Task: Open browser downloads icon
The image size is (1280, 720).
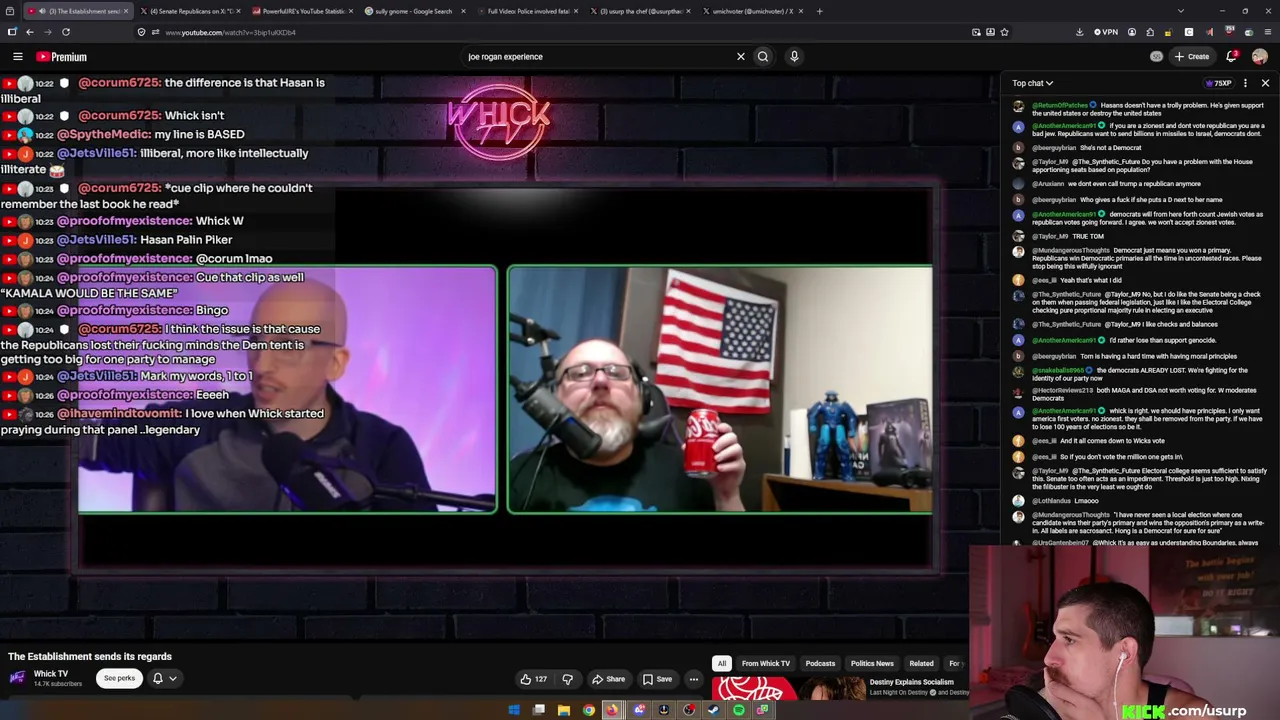Action: pyautogui.click(x=1079, y=32)
